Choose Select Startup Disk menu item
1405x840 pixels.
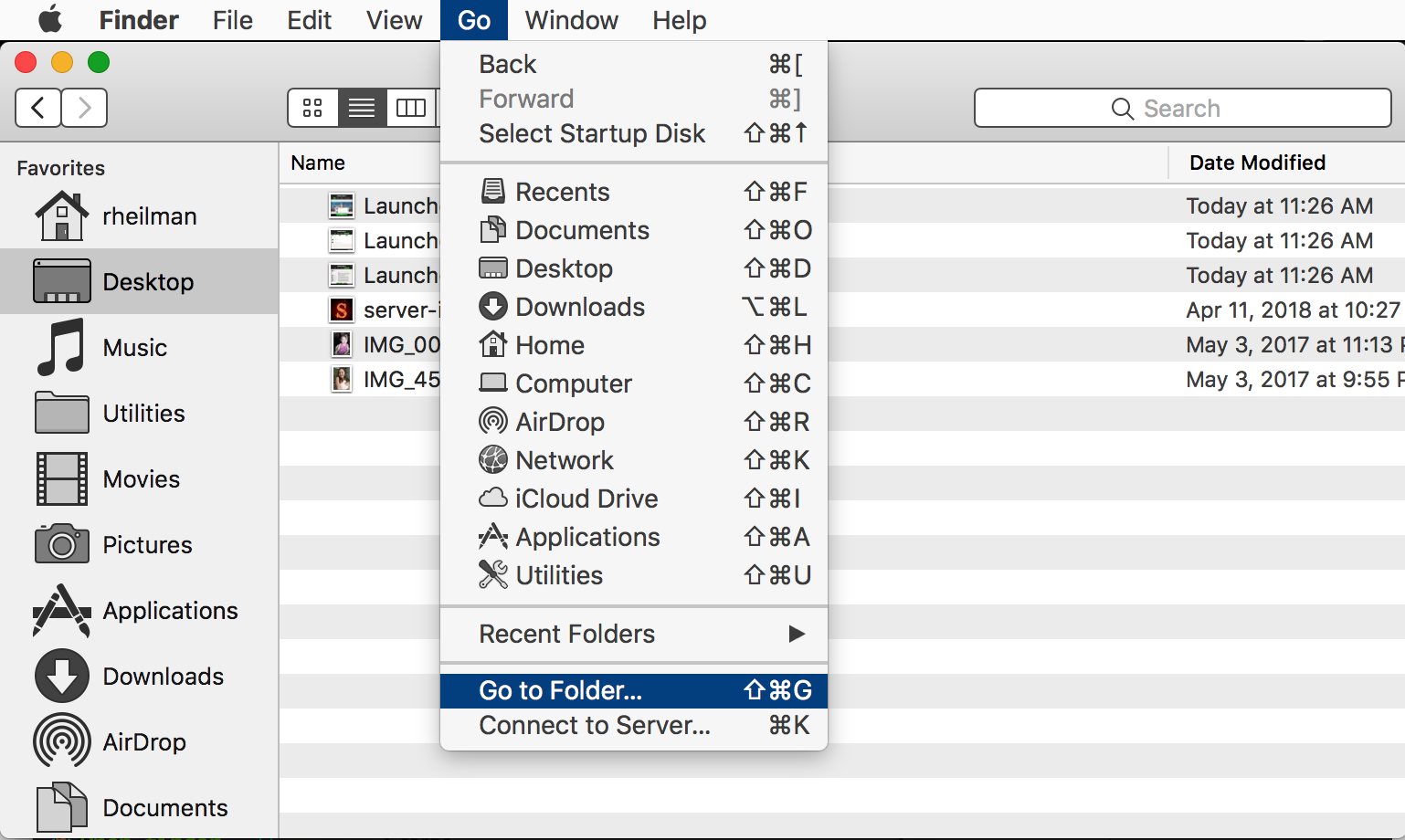(634, 133)
